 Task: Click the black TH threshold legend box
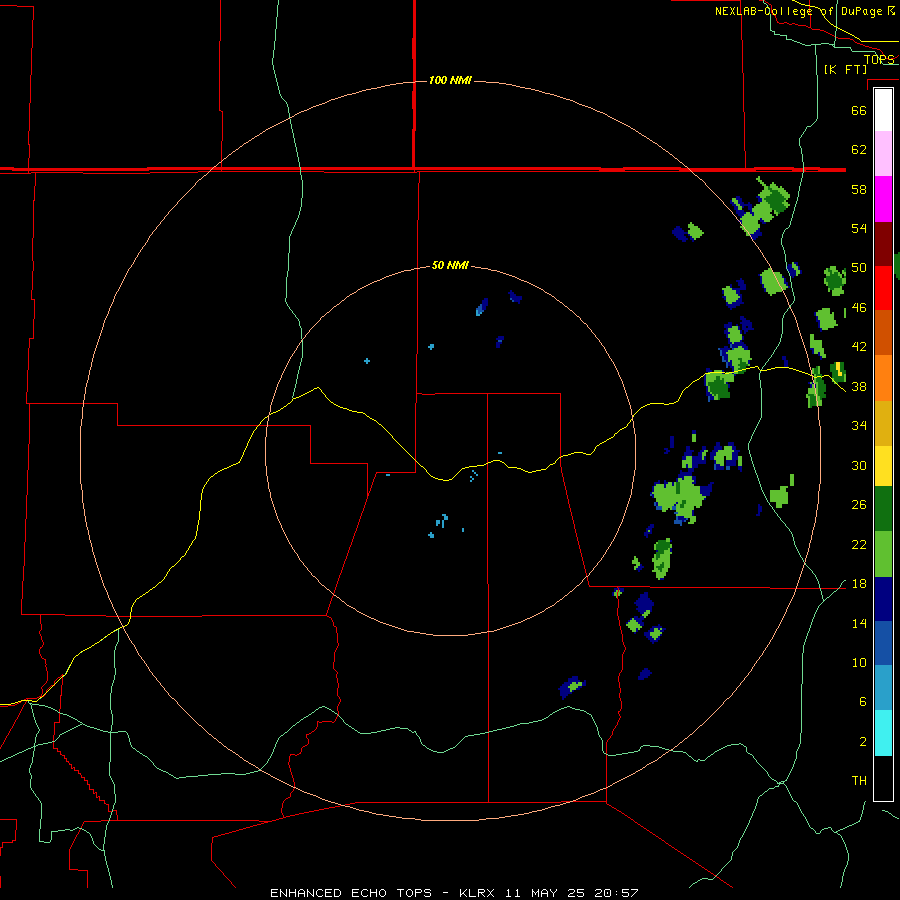pyautogui.click(x=883, y=778)
